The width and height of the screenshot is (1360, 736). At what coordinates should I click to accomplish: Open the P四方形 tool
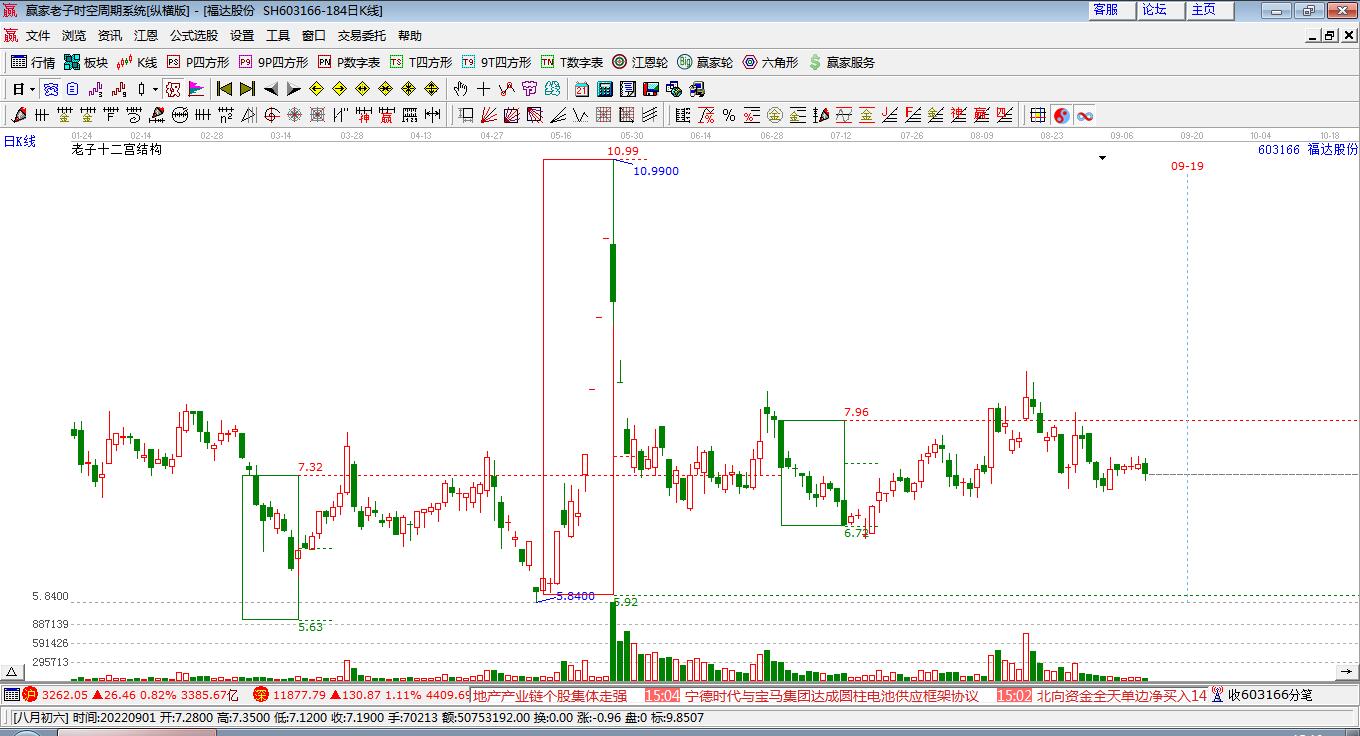(198, 62)
